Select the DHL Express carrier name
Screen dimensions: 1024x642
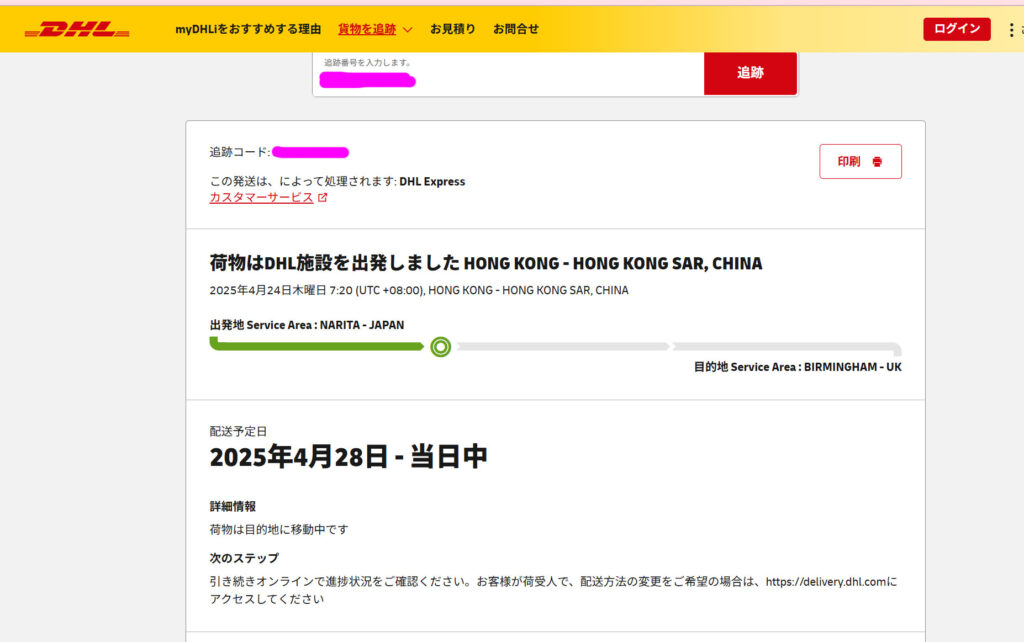tap(432, 182)
